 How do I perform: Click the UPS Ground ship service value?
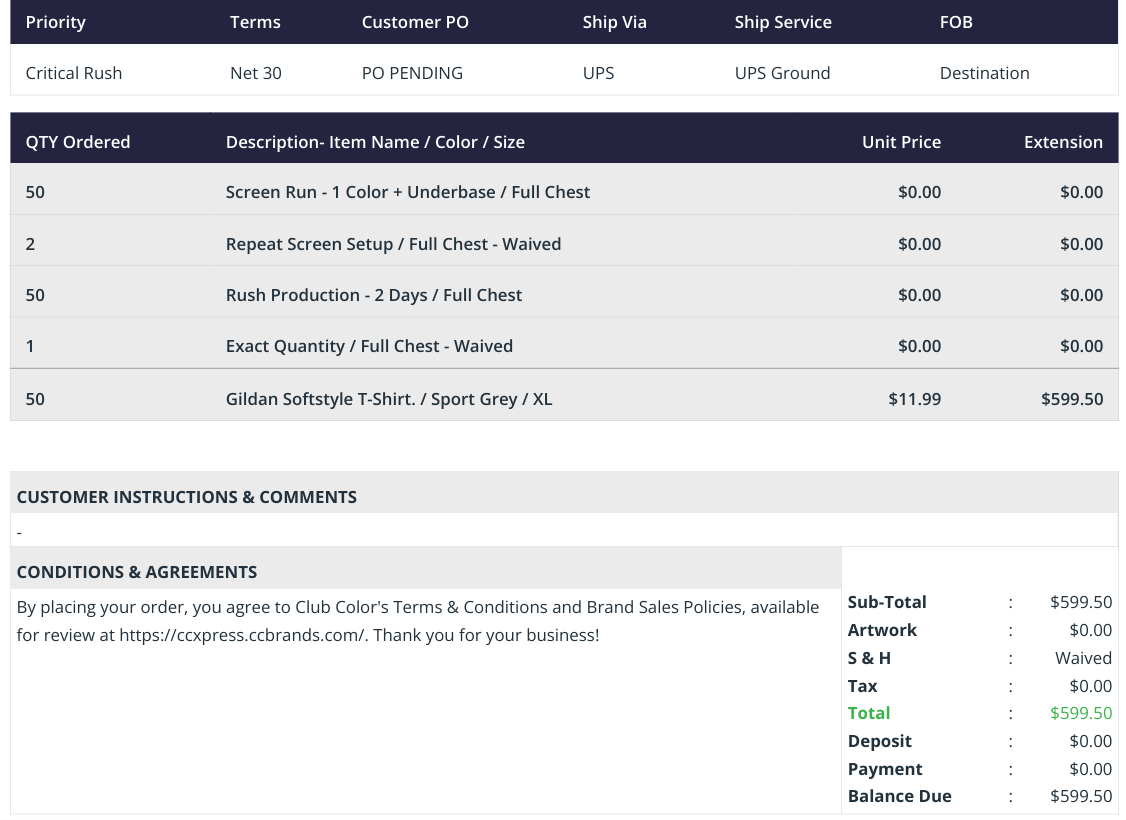[x=782, y=73]
